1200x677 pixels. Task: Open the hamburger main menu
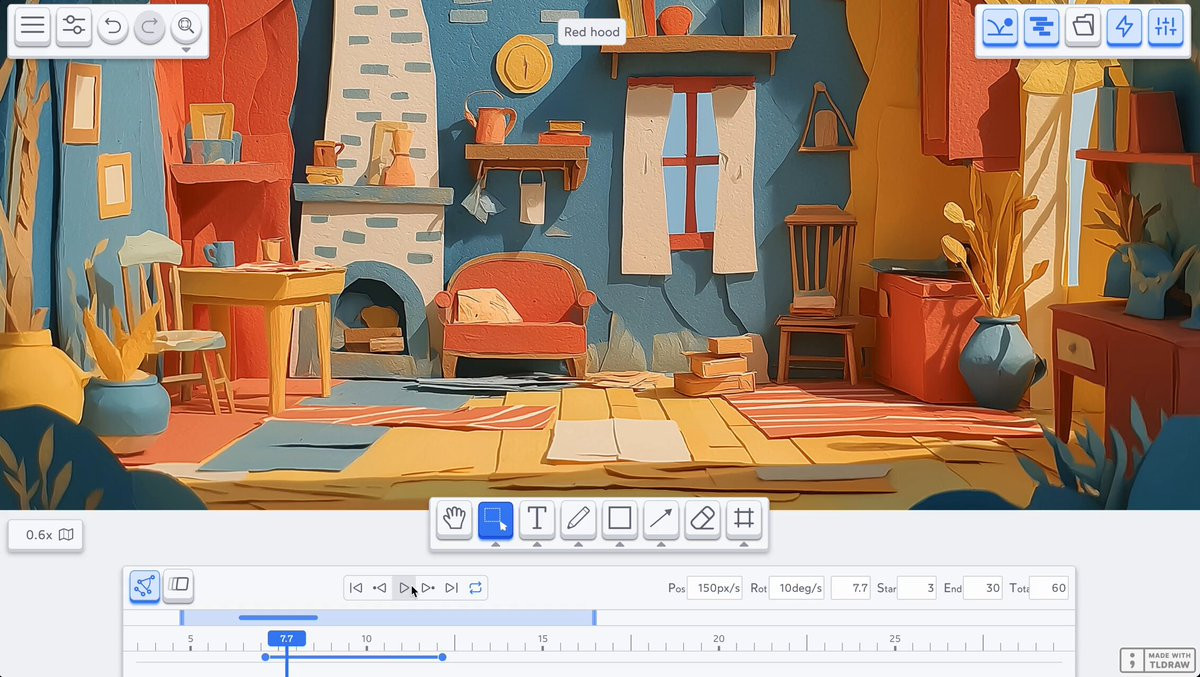point(33,26)
